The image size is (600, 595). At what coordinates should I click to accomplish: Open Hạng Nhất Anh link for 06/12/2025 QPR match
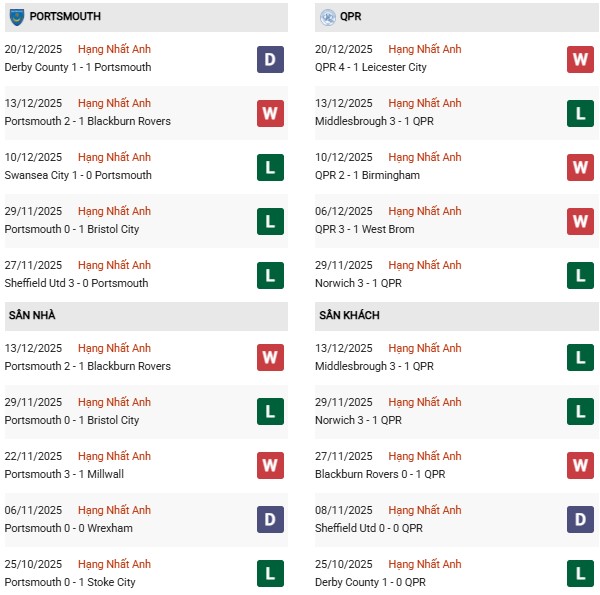pyautogui.click(x=425, y=211)
